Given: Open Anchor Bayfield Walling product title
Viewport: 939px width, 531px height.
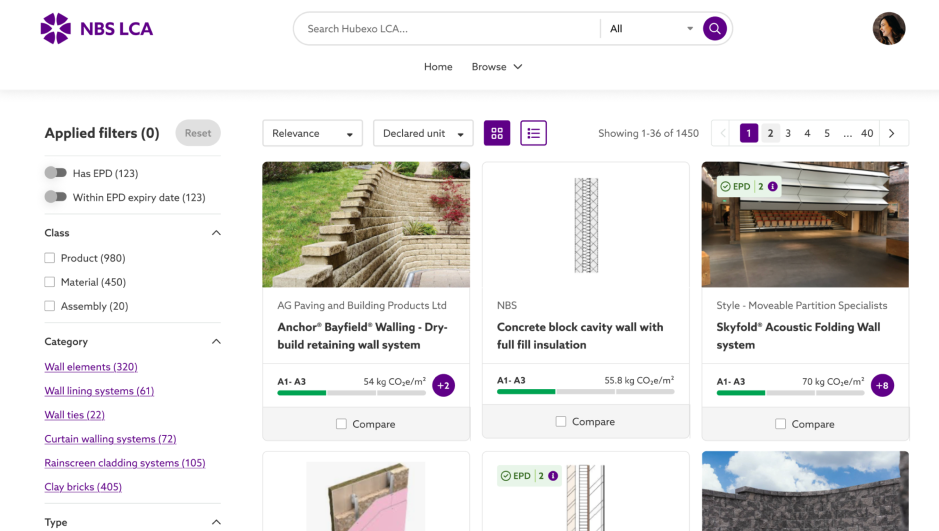Looking at the screenshot, I should [x=362, y=336].
